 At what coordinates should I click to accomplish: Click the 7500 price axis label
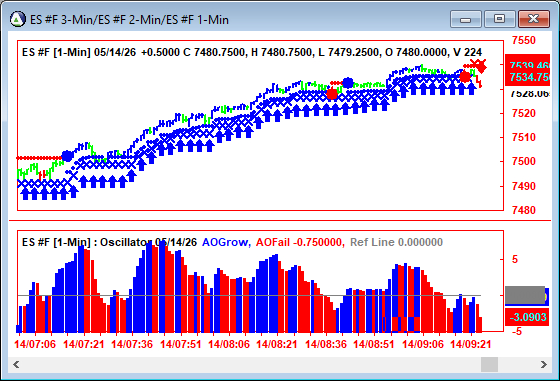(x=524, y=161)
